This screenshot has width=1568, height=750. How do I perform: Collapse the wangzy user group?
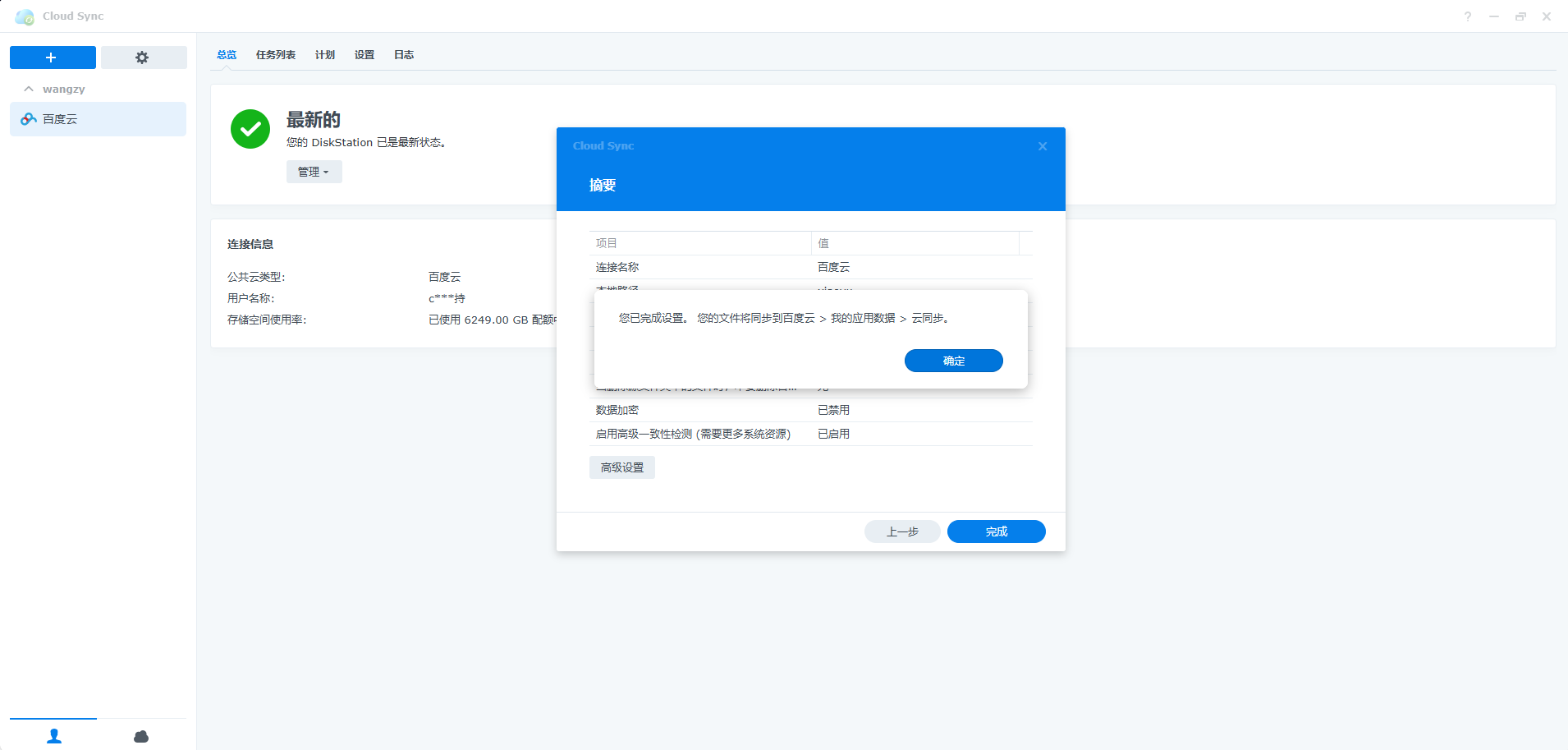(29, 89)
